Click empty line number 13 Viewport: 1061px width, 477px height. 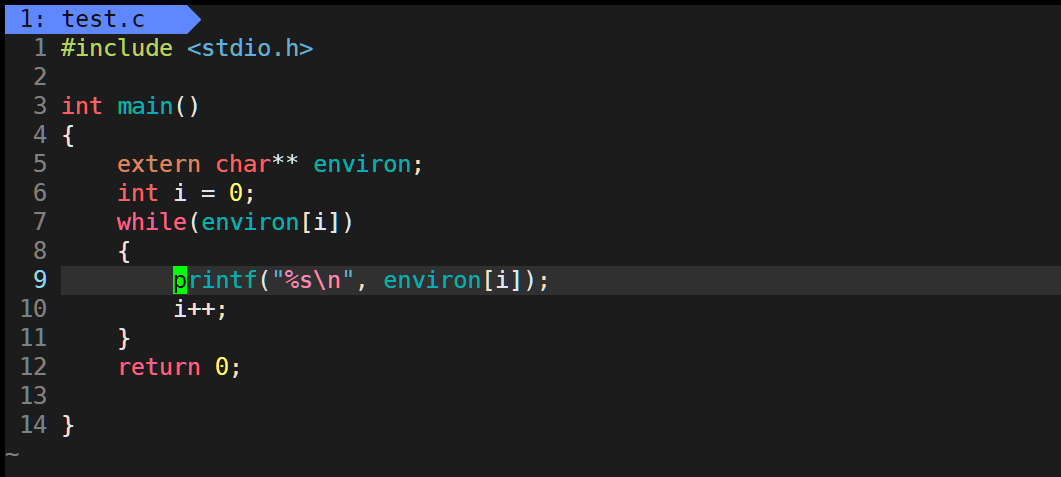[34, 396]
